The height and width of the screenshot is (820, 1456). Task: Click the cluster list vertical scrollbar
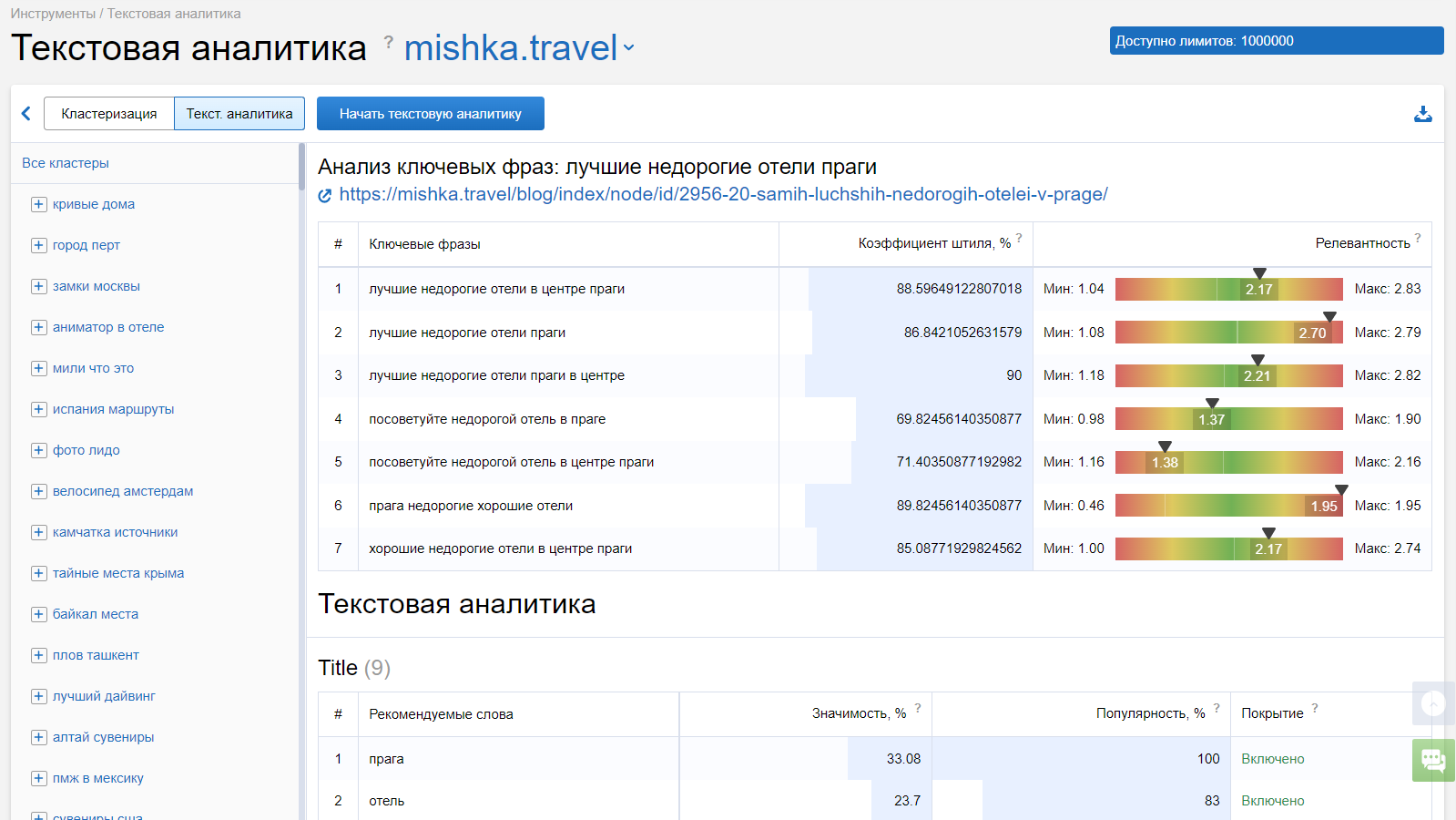[301, 167]
